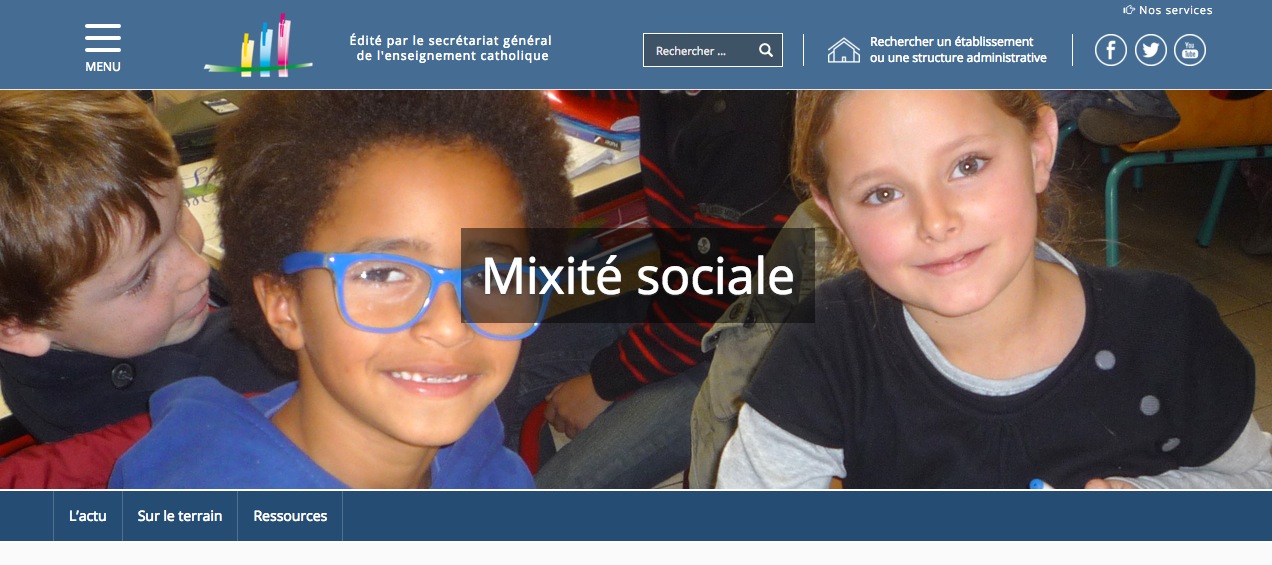Select the L'actu tab
1272x565 pixels.
(x=88, y=516)
